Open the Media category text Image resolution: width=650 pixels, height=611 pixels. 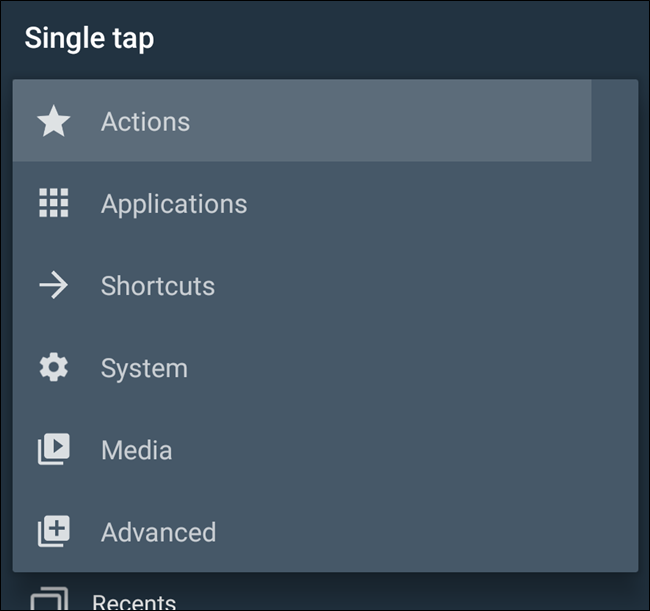click(137, 450)
